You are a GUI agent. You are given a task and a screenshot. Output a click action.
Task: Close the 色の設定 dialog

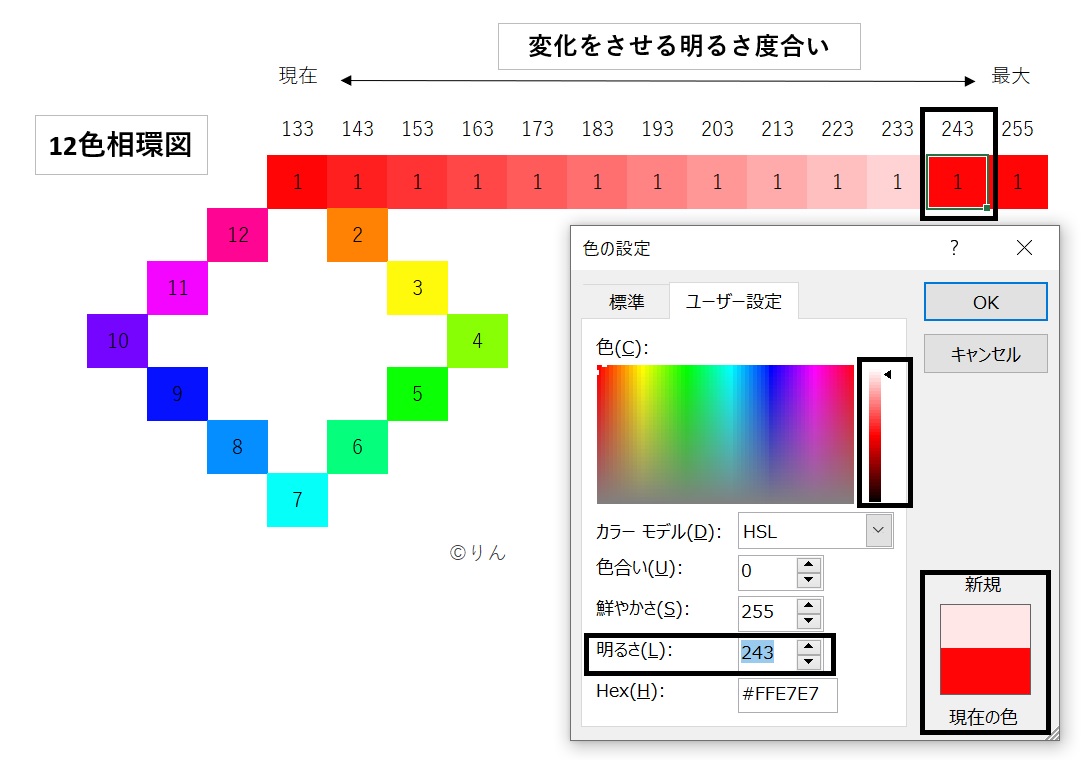click(1024, 248)
